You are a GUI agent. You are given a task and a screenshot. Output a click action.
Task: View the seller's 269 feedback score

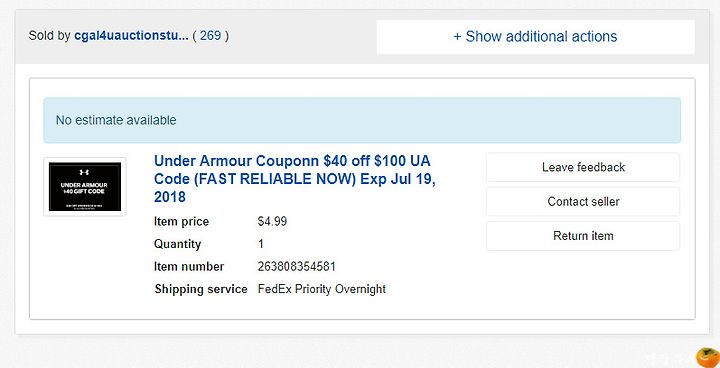[x=210, y=36]
